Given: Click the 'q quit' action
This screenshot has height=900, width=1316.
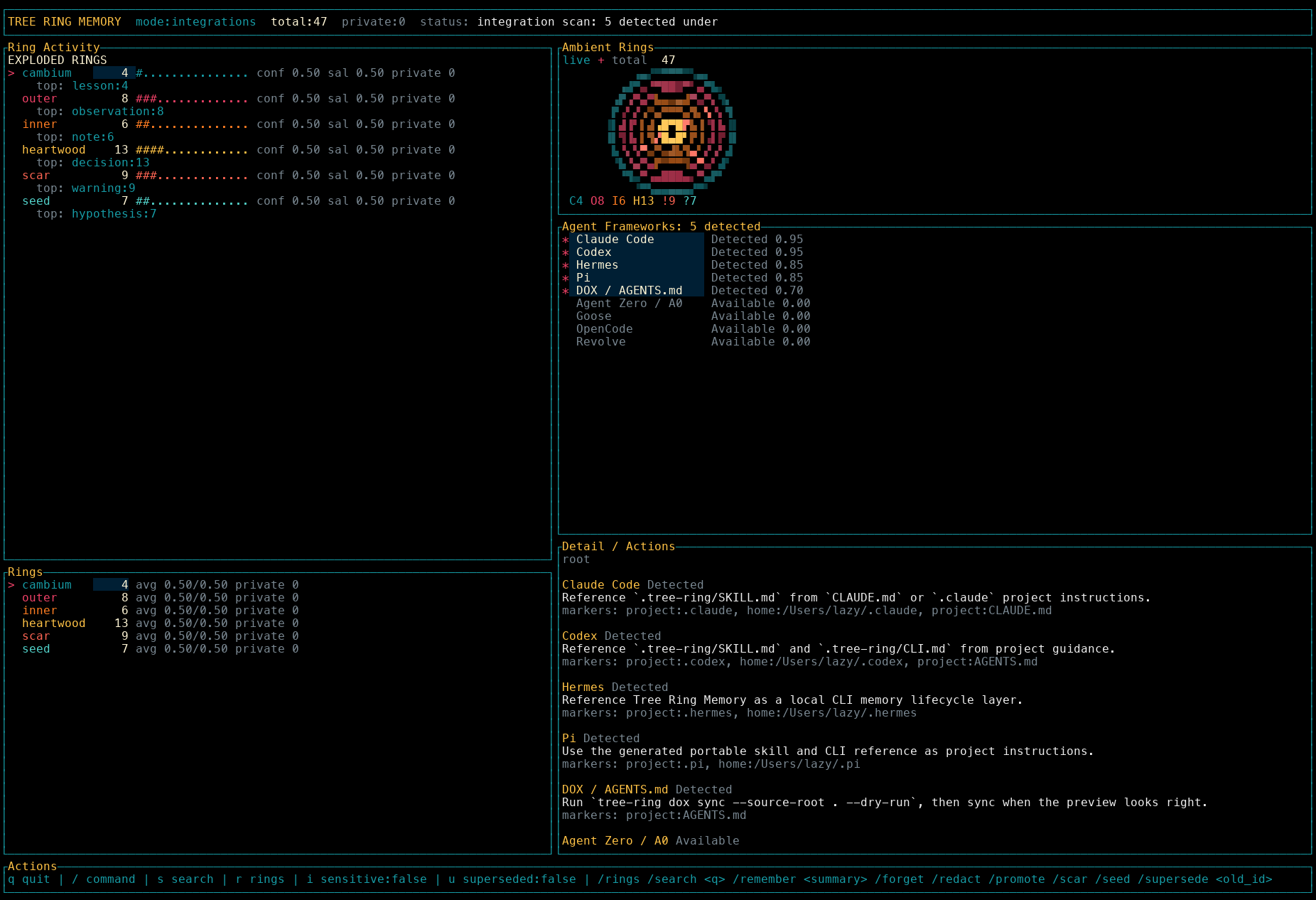Looking at the screenshot, I should coord(29,879).
